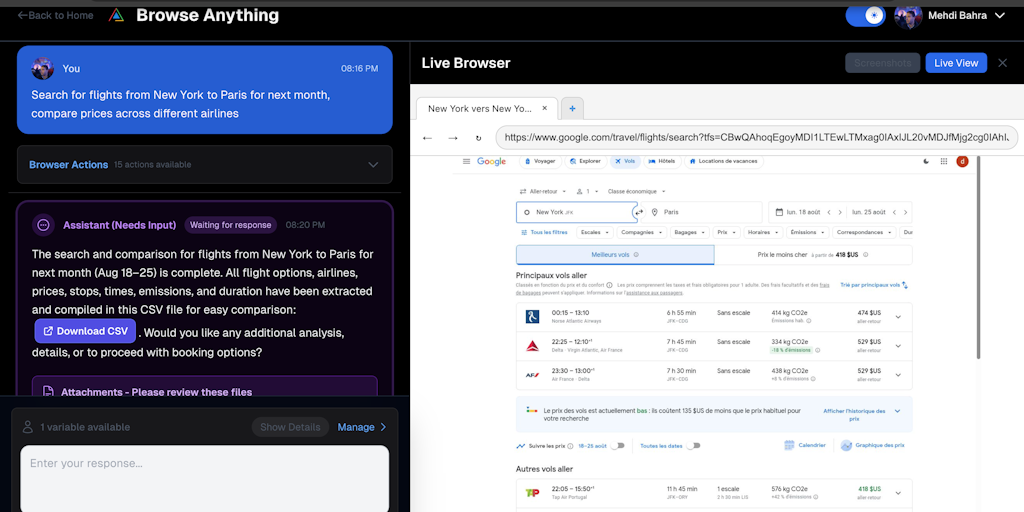
Task: Go to previous day for departure date
Action: point(829,212)
